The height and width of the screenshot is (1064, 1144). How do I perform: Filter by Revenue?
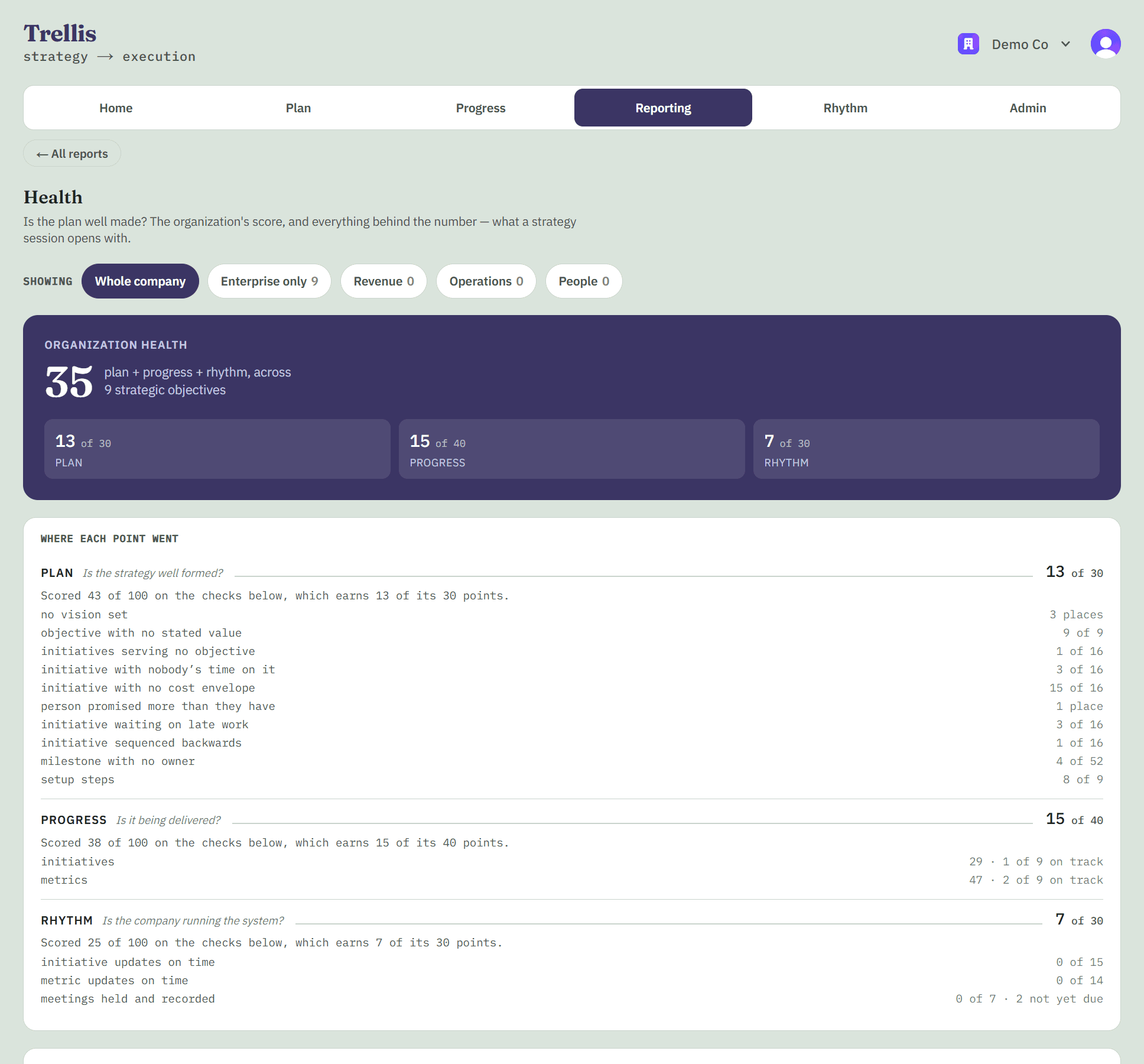tap(383, 281)
